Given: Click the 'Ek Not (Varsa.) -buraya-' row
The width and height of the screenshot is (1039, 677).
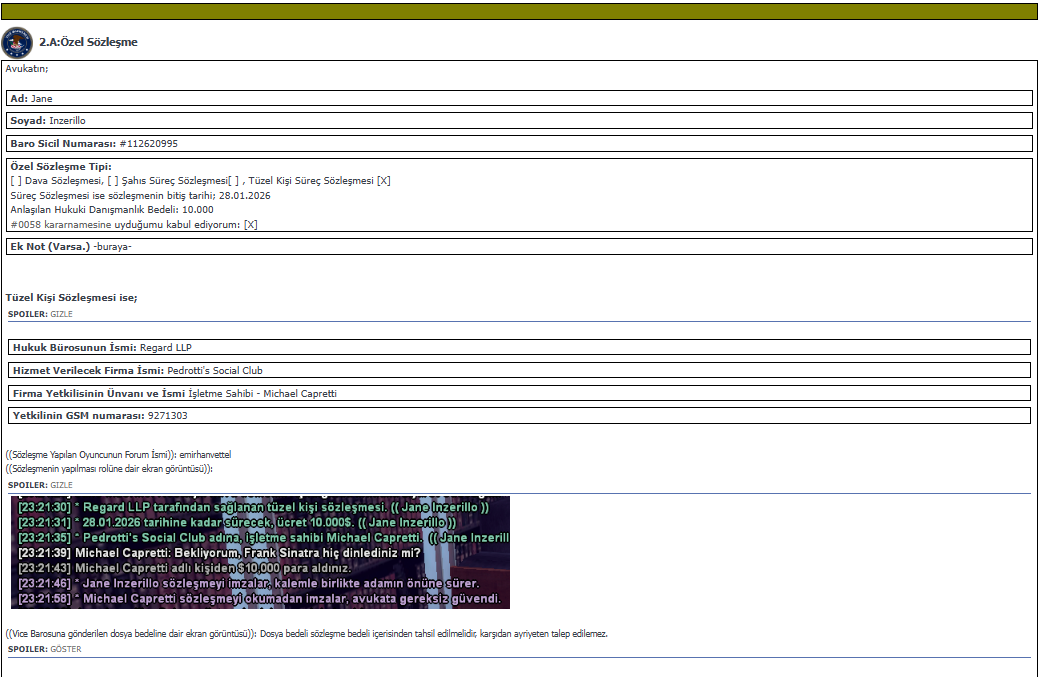Looking at the screenshot, I should [520, 246].
